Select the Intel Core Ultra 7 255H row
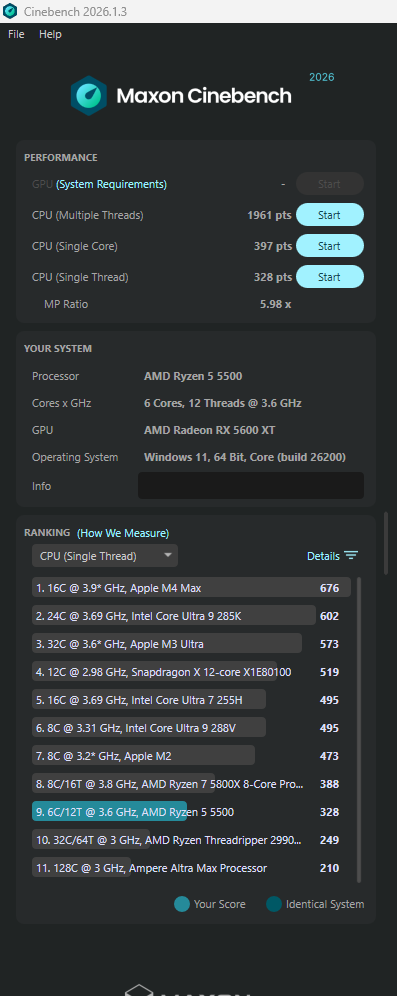The height and width of the screenshot is (996, 397). (191, 700)
